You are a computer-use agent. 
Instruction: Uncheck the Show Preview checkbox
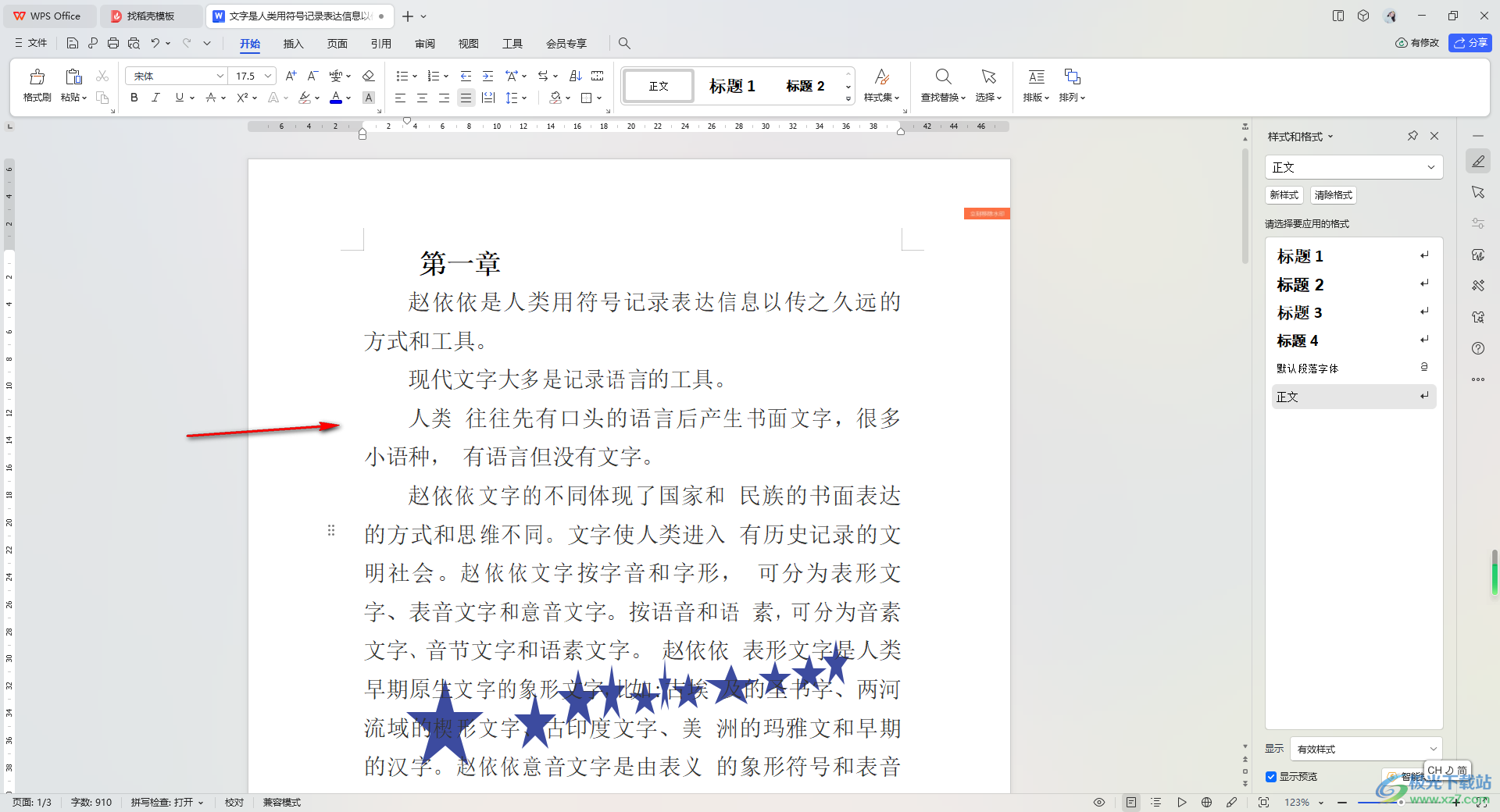tap(1271, 777)
